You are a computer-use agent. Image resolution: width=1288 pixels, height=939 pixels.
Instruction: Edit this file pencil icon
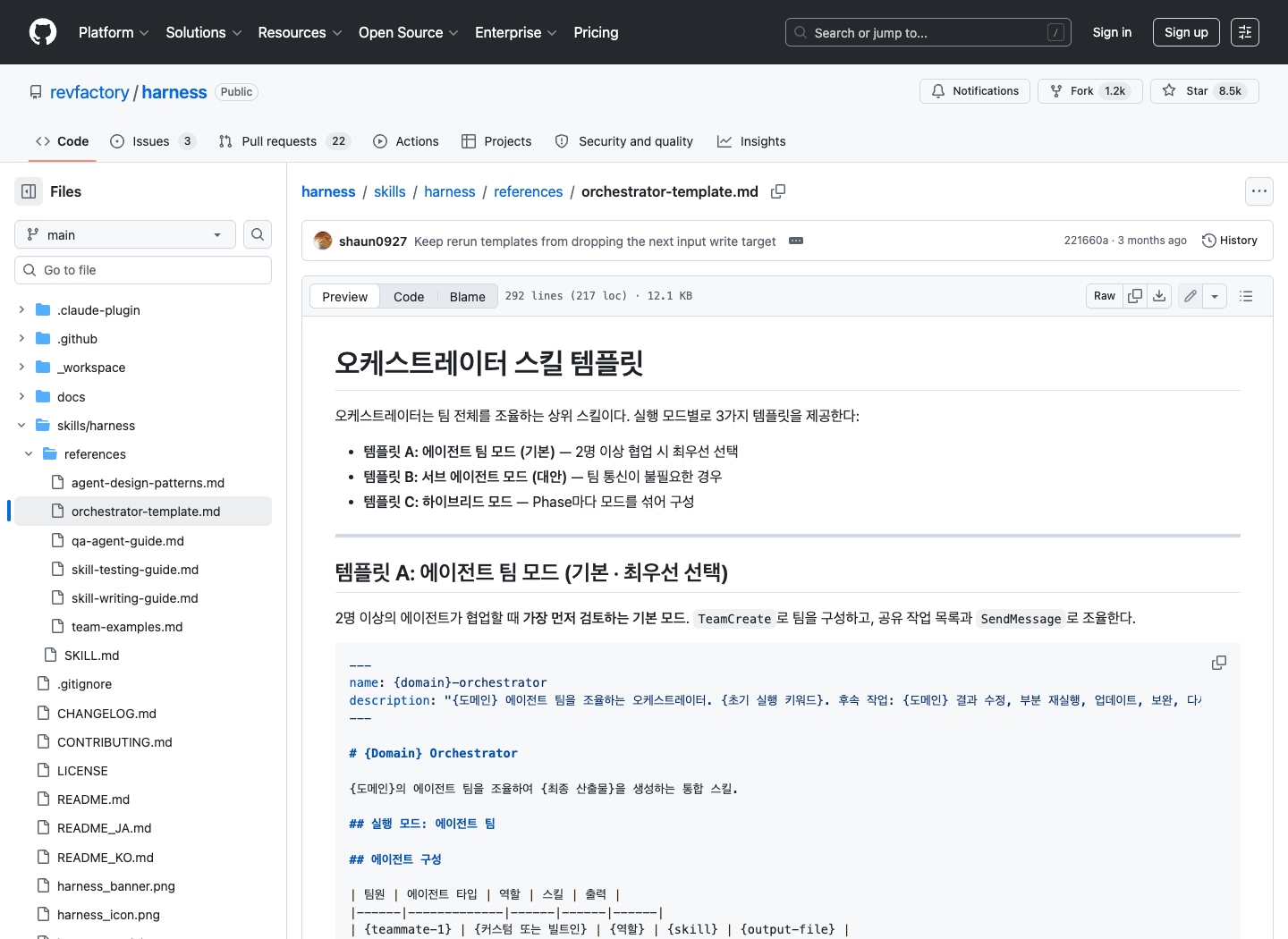point(1191,296)
